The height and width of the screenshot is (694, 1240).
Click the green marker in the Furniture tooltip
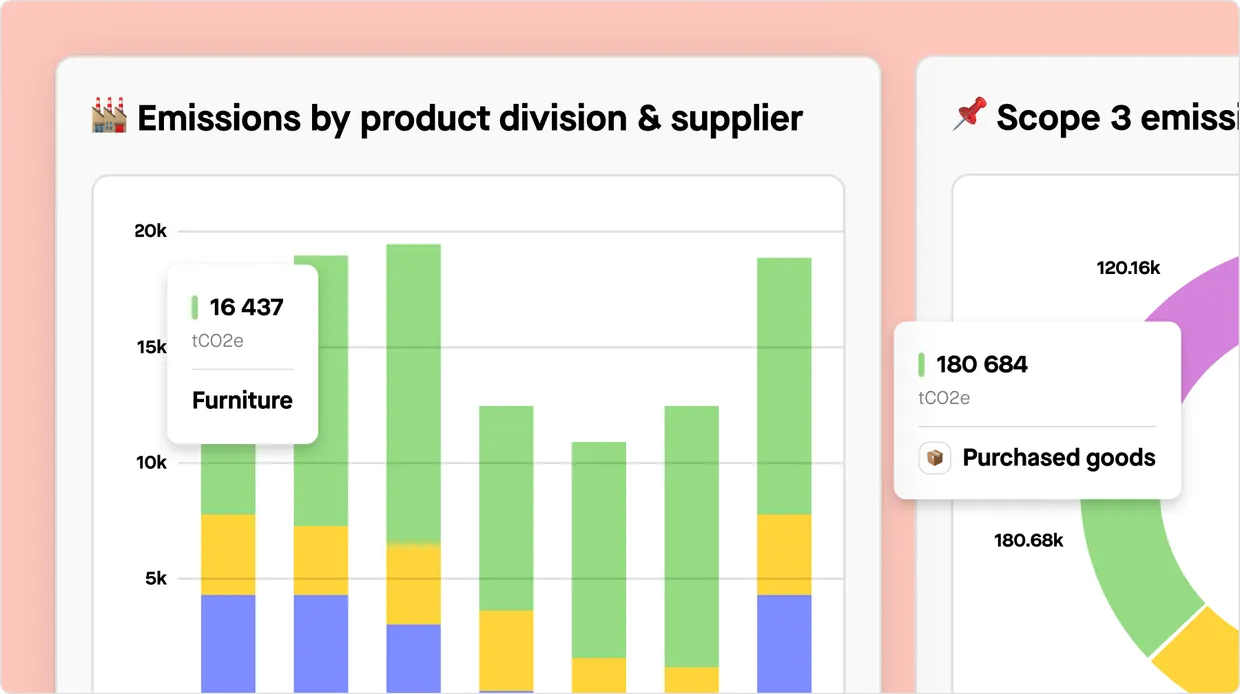(x=195, y=307)
